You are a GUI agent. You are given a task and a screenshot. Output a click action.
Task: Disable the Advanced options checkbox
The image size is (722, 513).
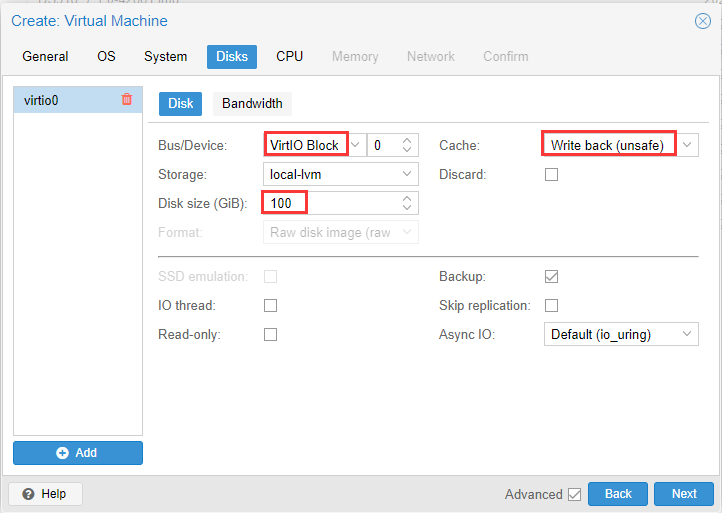(574, 494)
